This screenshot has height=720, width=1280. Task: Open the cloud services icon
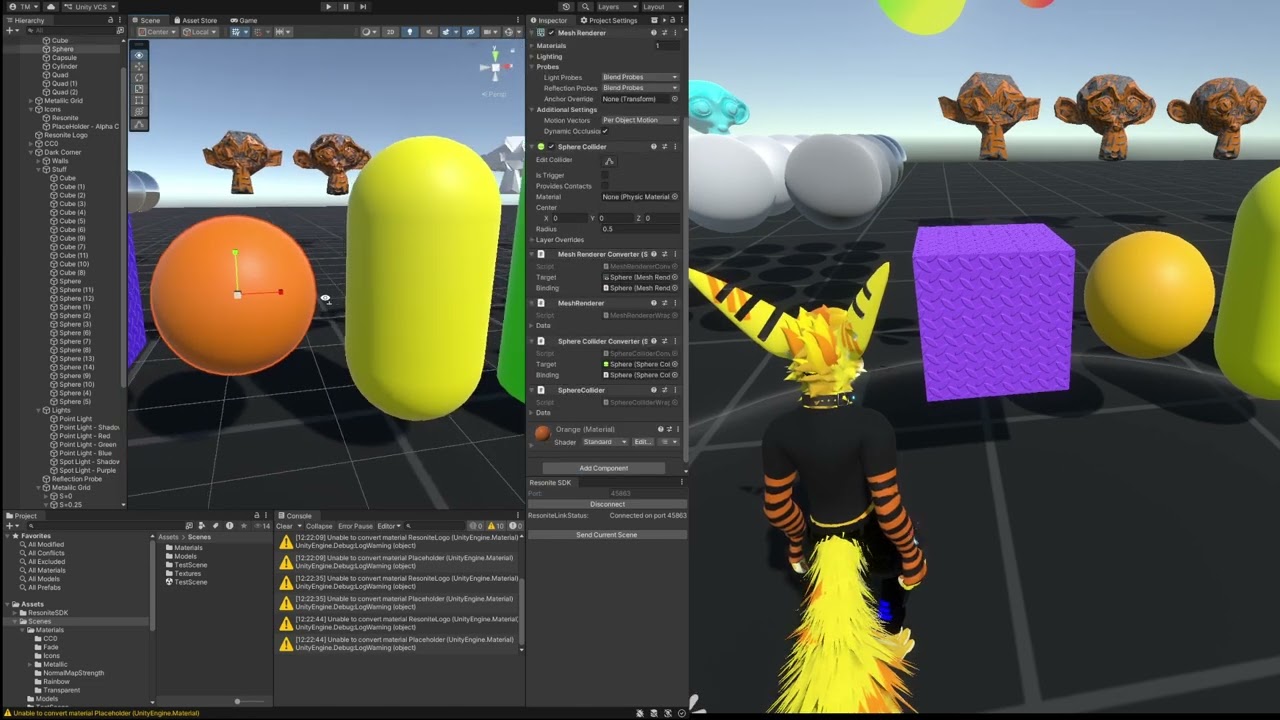coord(51,7)
